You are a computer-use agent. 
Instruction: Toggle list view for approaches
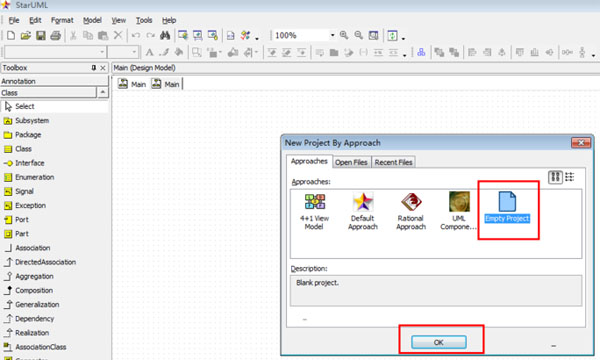pyautogui.click(x=570, y=177)
